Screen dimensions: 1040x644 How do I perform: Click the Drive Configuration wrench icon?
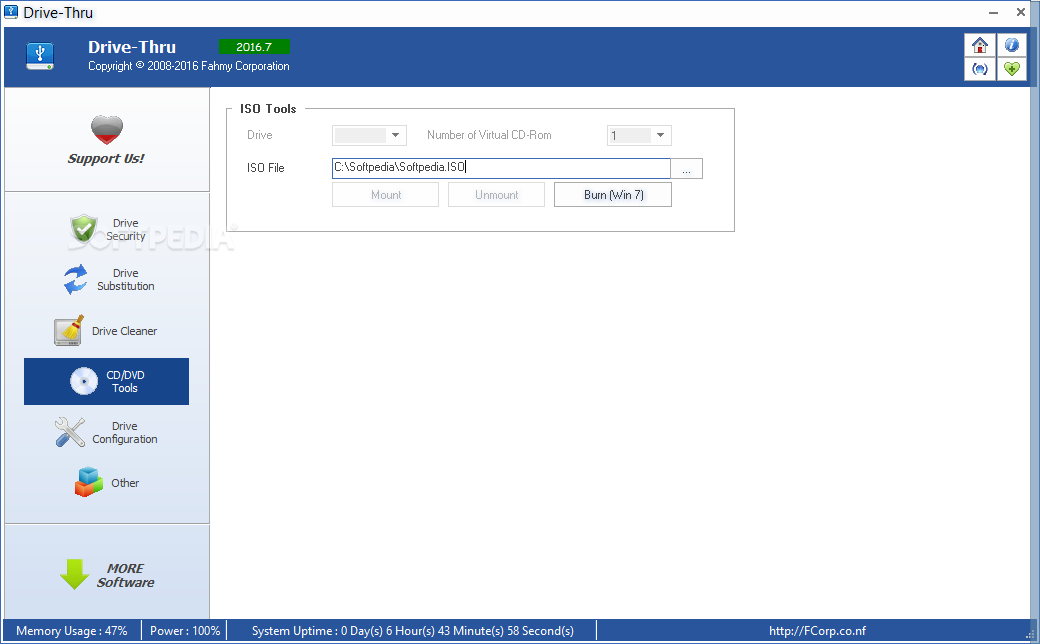tap(70, 432)
